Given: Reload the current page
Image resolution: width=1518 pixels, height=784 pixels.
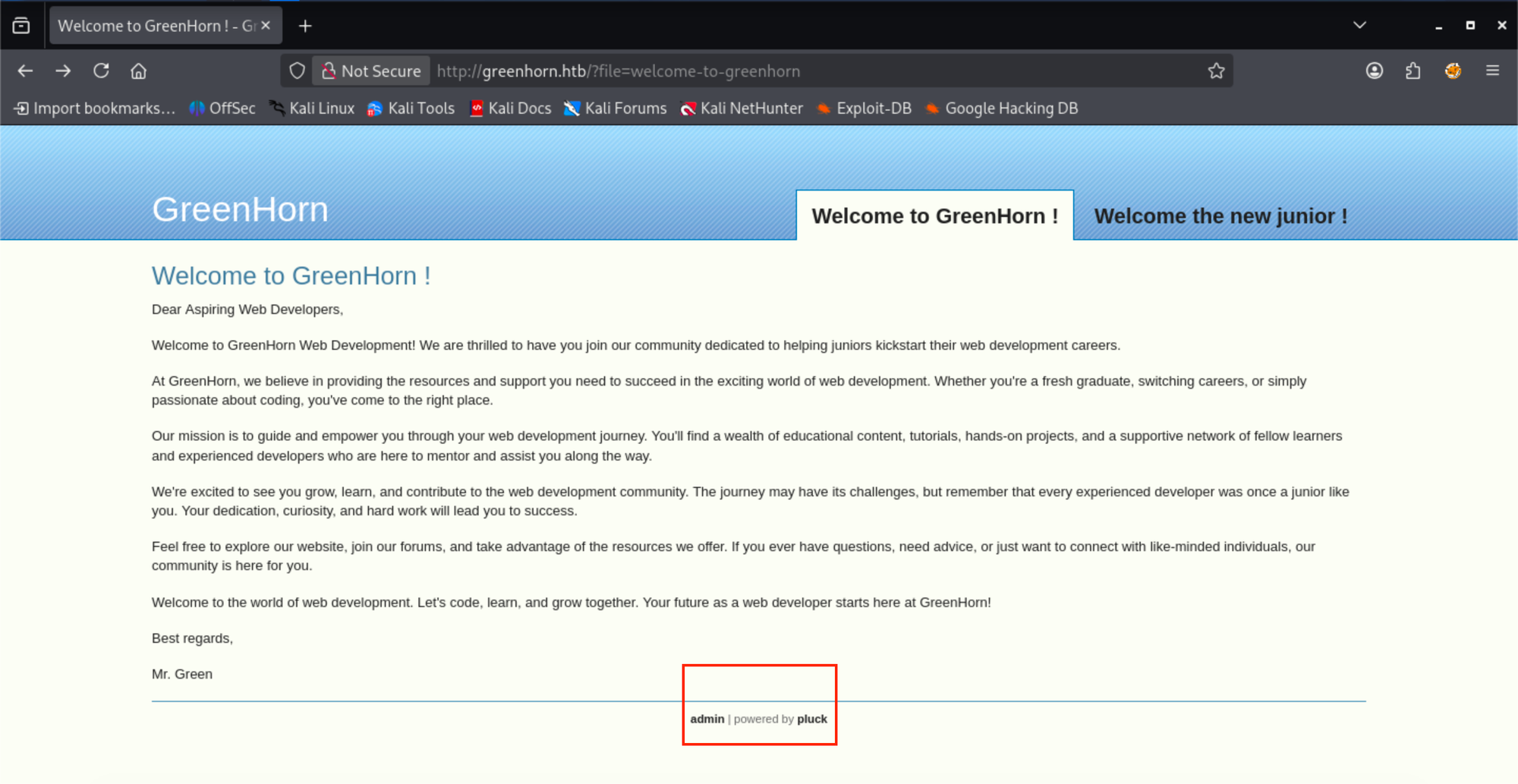Looking at the screenshot, I should pos(101,71).
